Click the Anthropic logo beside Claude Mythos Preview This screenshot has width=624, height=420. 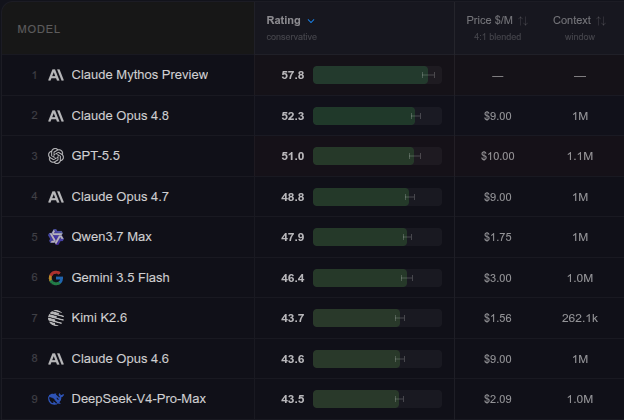point(56,75)
